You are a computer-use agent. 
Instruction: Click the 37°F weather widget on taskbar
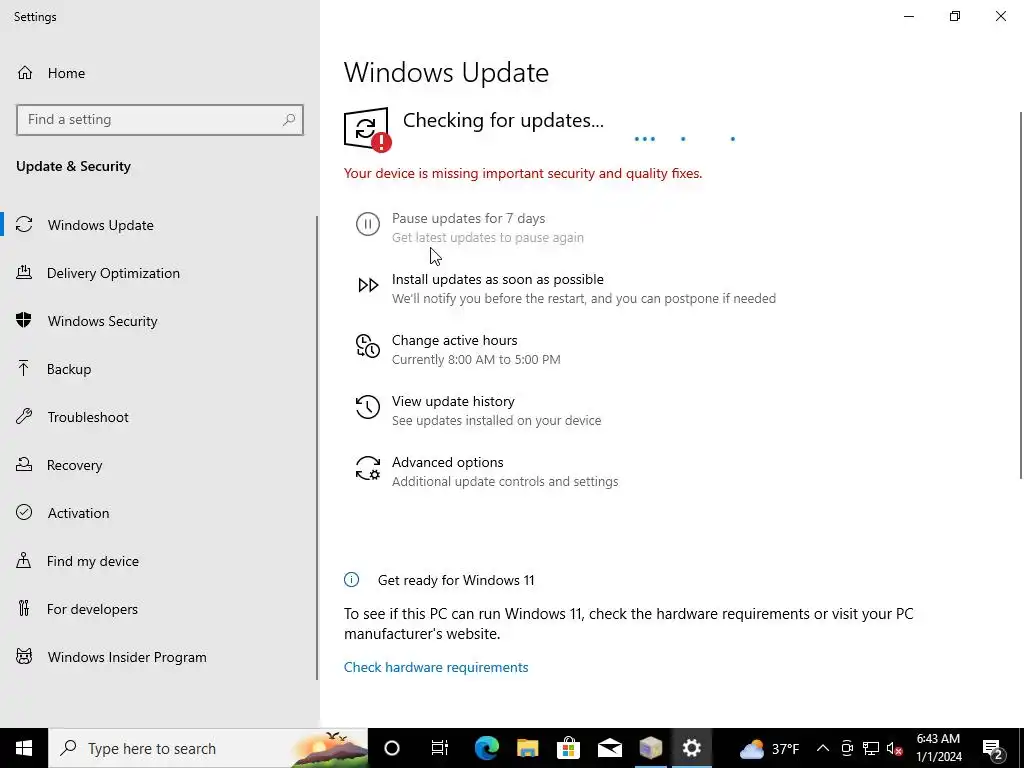tap(769, 748)
